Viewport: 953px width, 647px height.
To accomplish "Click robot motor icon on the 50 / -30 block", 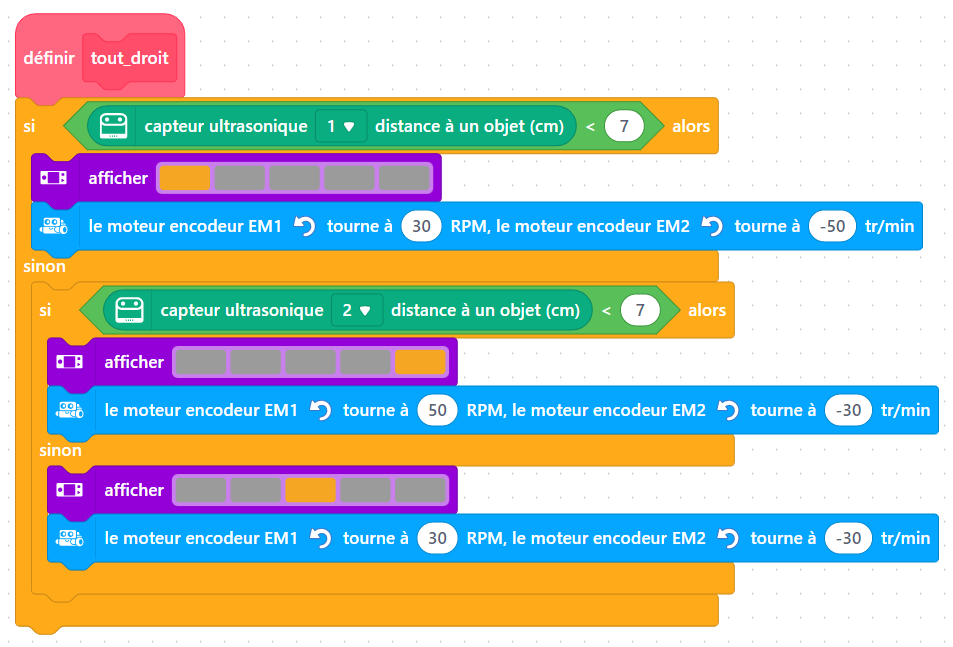I will [x=69, y=410].
